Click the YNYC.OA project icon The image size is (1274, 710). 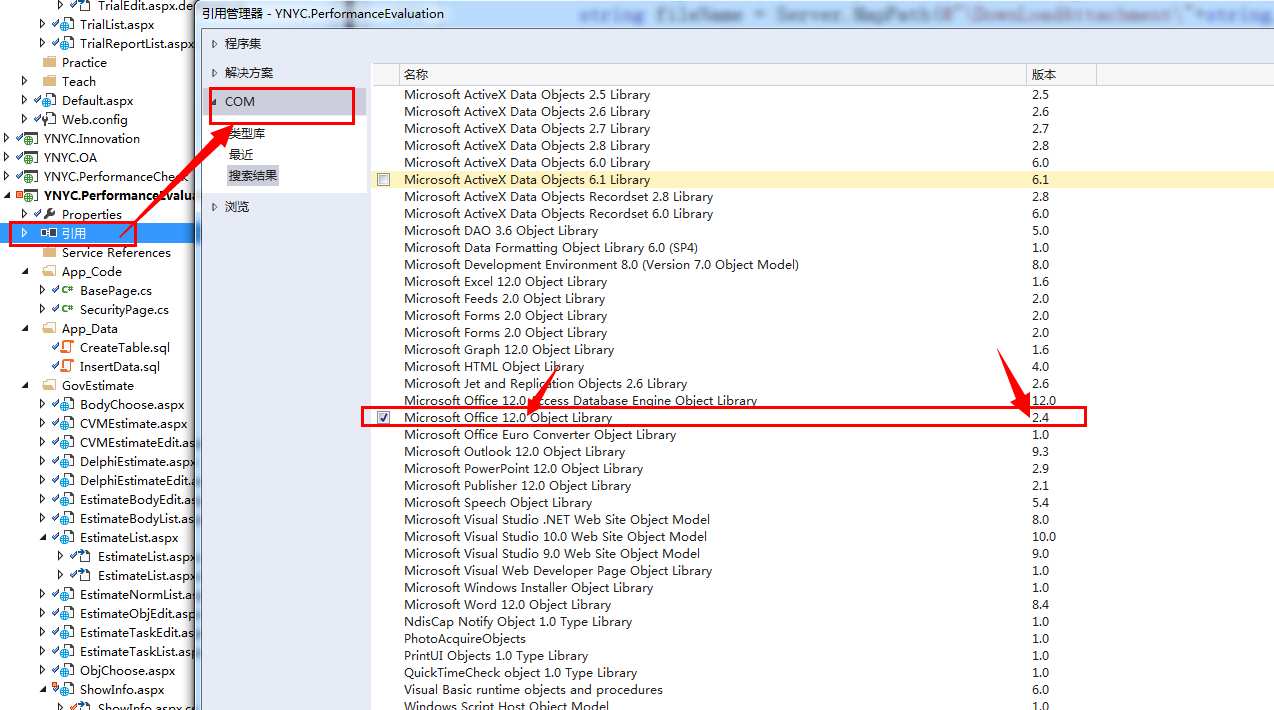point(31,157)
